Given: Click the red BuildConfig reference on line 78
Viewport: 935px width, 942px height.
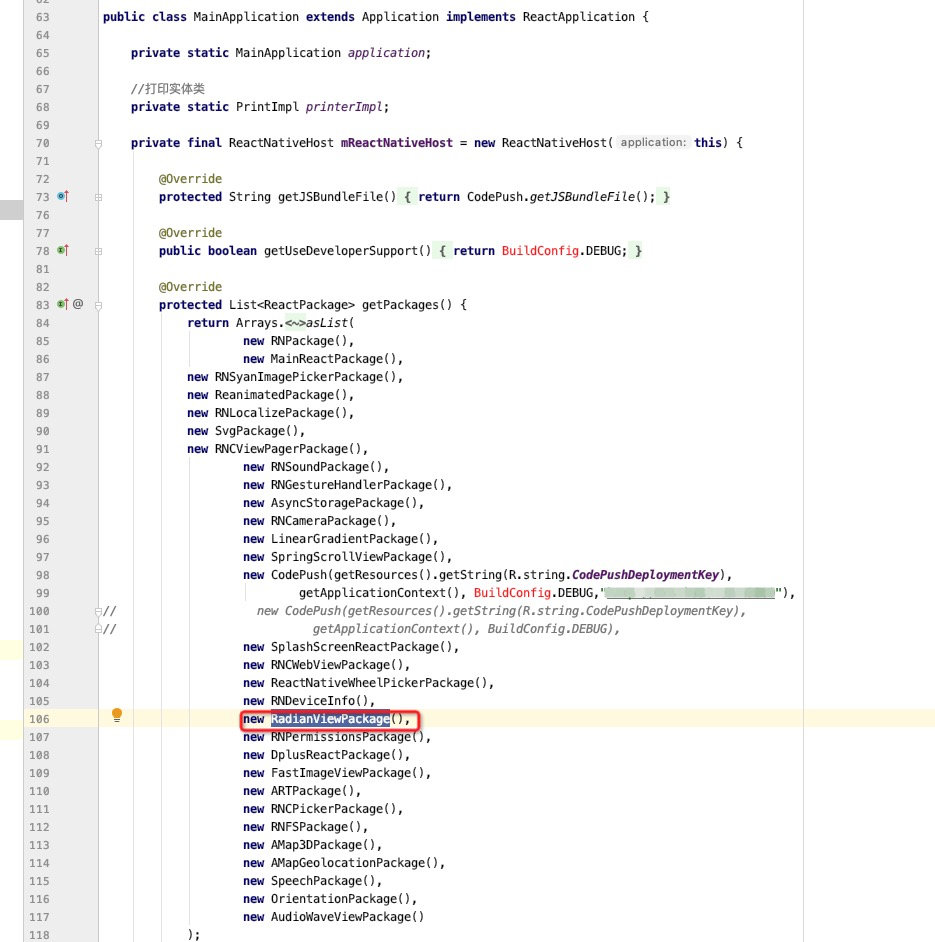Looking at the screenshot, I should pyautogui.click(x=540, y=251).
